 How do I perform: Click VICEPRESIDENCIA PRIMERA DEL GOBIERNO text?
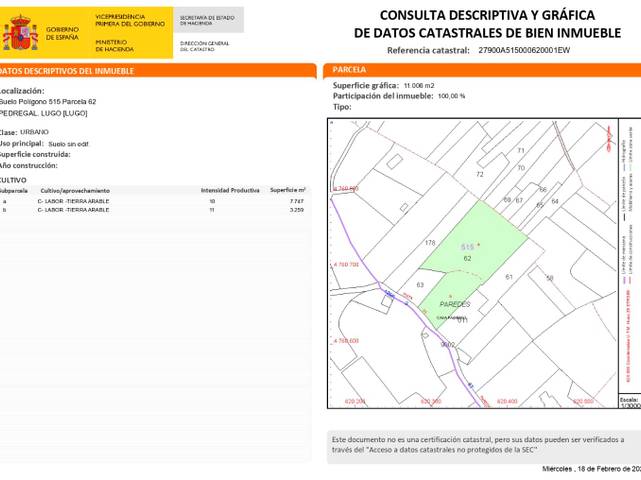tap(130, 20)
